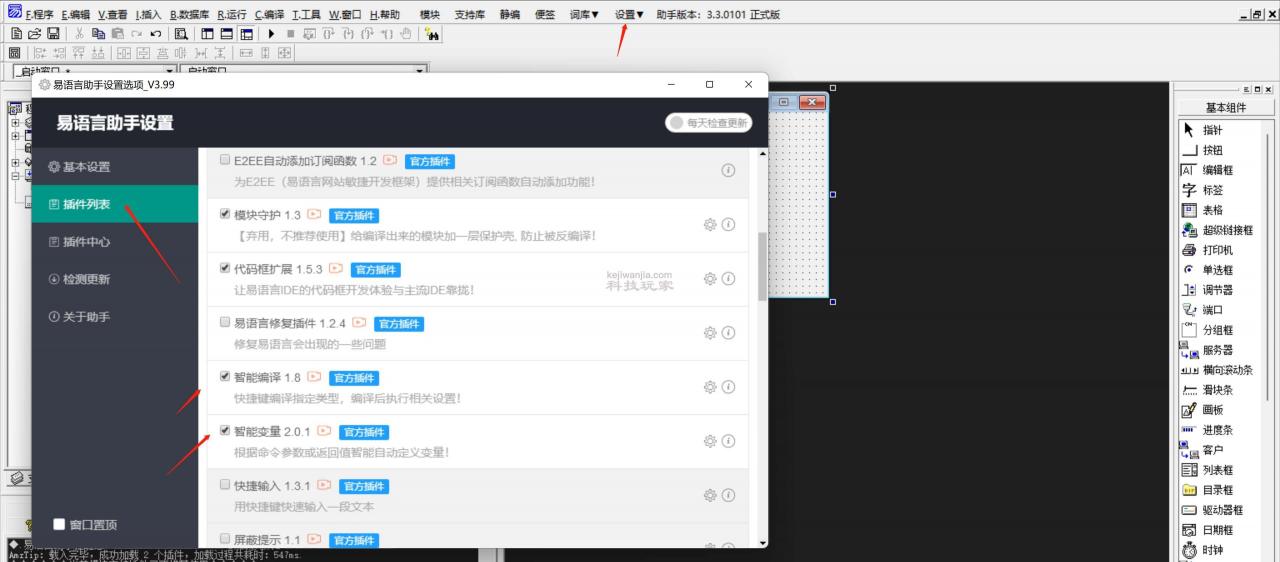
Task: Open the second 启动窗口 combo box
Action: (x=304, y=71)
